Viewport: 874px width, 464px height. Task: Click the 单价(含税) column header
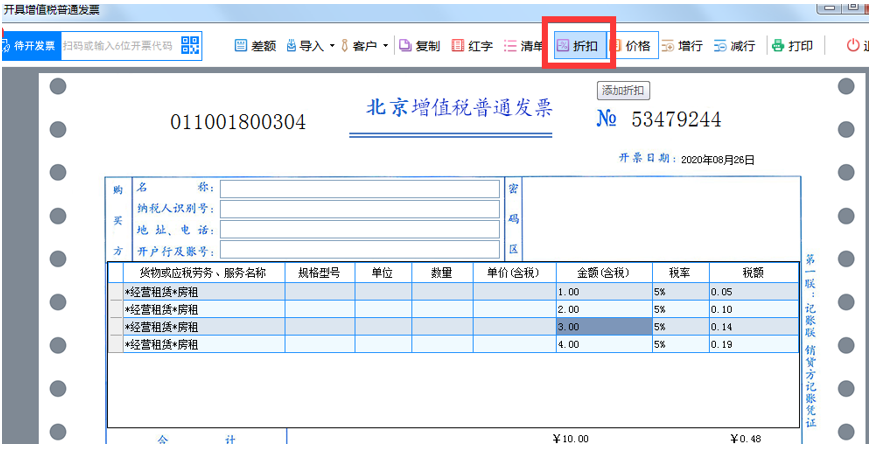tap(514, 273)
